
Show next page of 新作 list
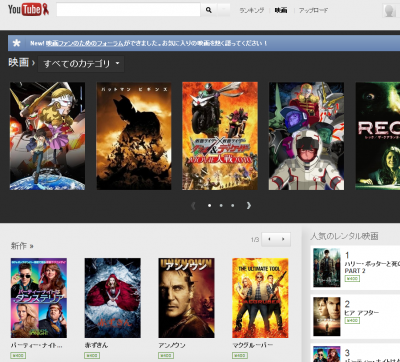tap(283, 239)
